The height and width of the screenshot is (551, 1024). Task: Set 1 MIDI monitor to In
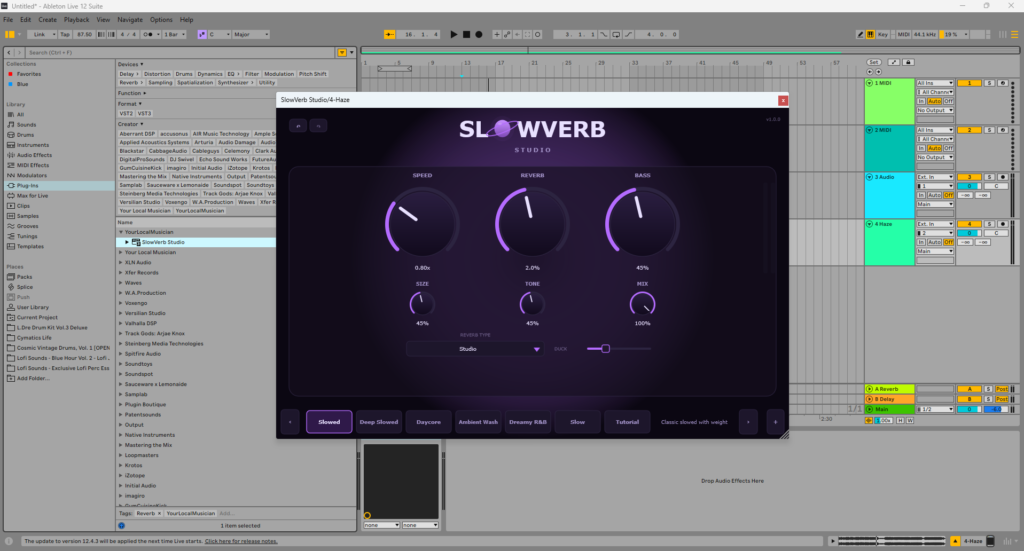921,101
